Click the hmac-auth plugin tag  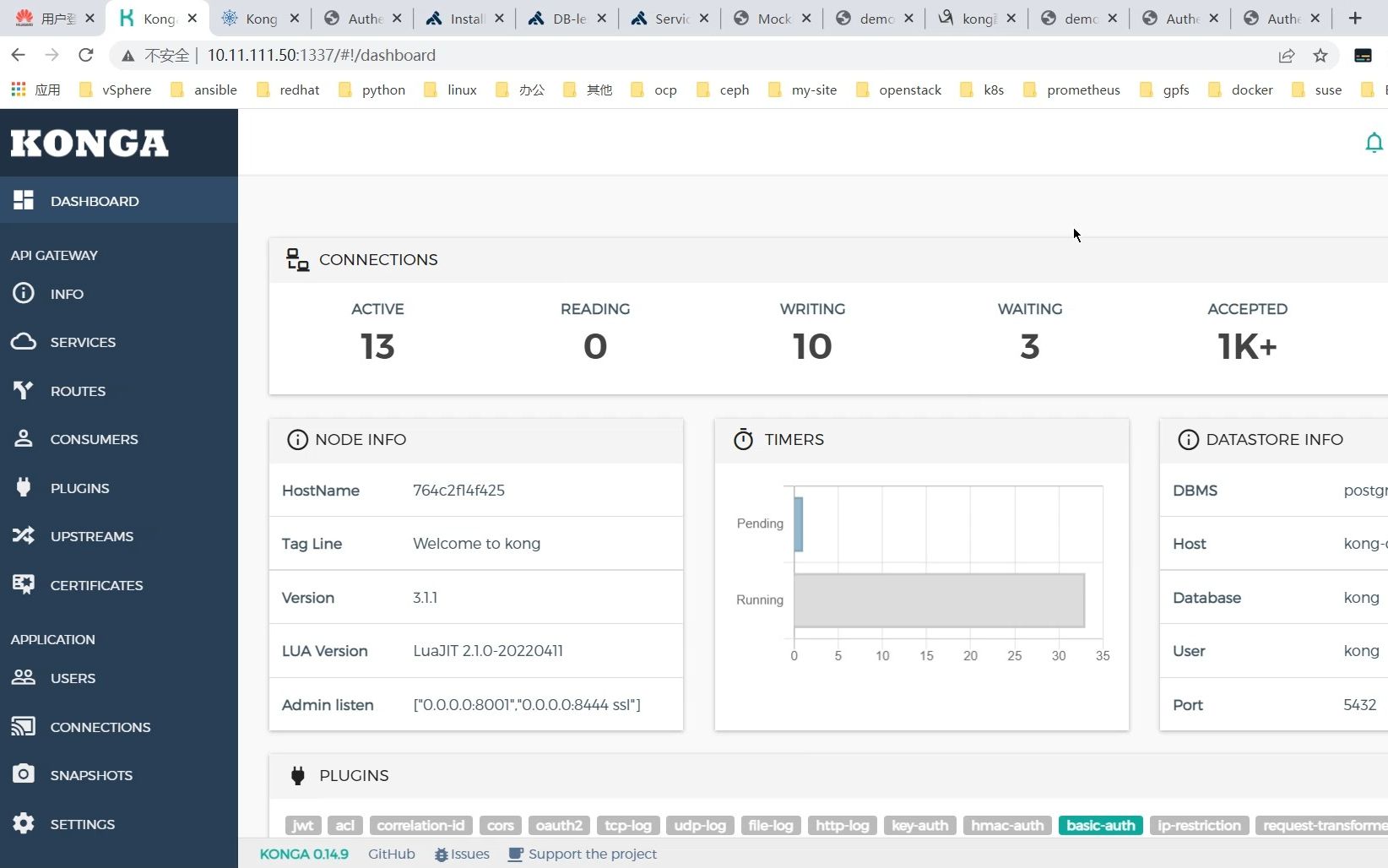pyautogui.click(x=1007, y=825)
